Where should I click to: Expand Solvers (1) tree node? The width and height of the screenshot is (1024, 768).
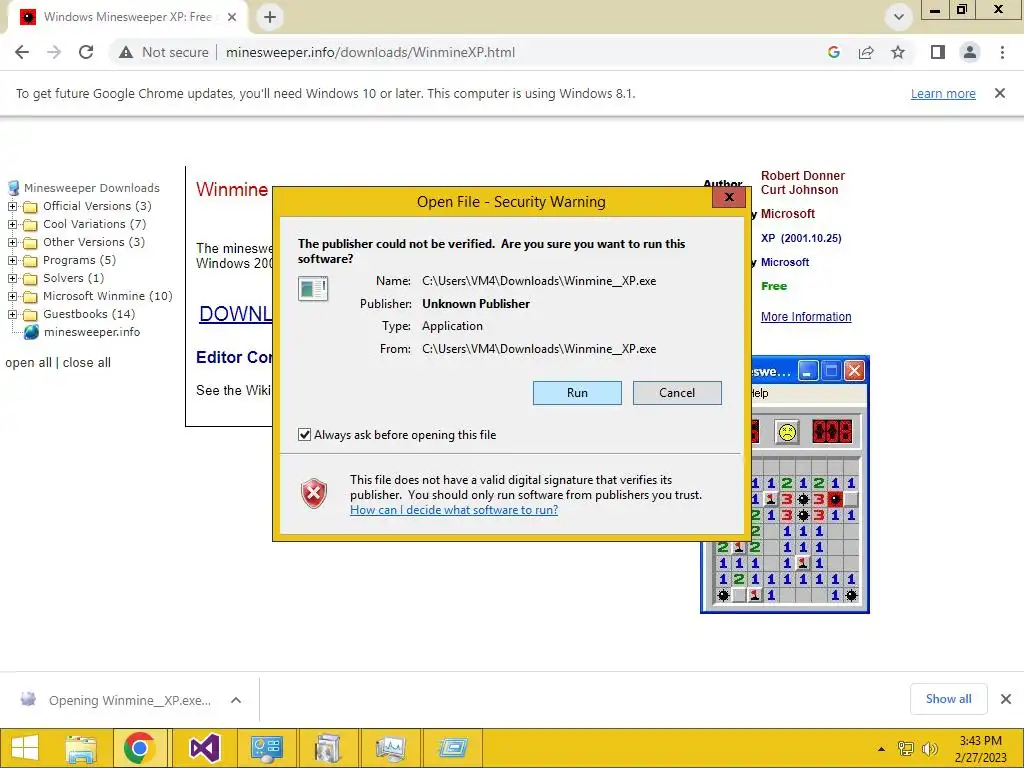pos(12,278)
